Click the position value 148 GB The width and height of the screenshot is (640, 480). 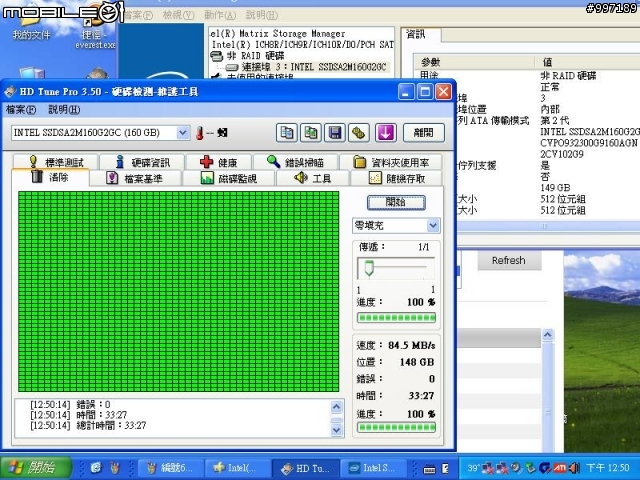417,362
